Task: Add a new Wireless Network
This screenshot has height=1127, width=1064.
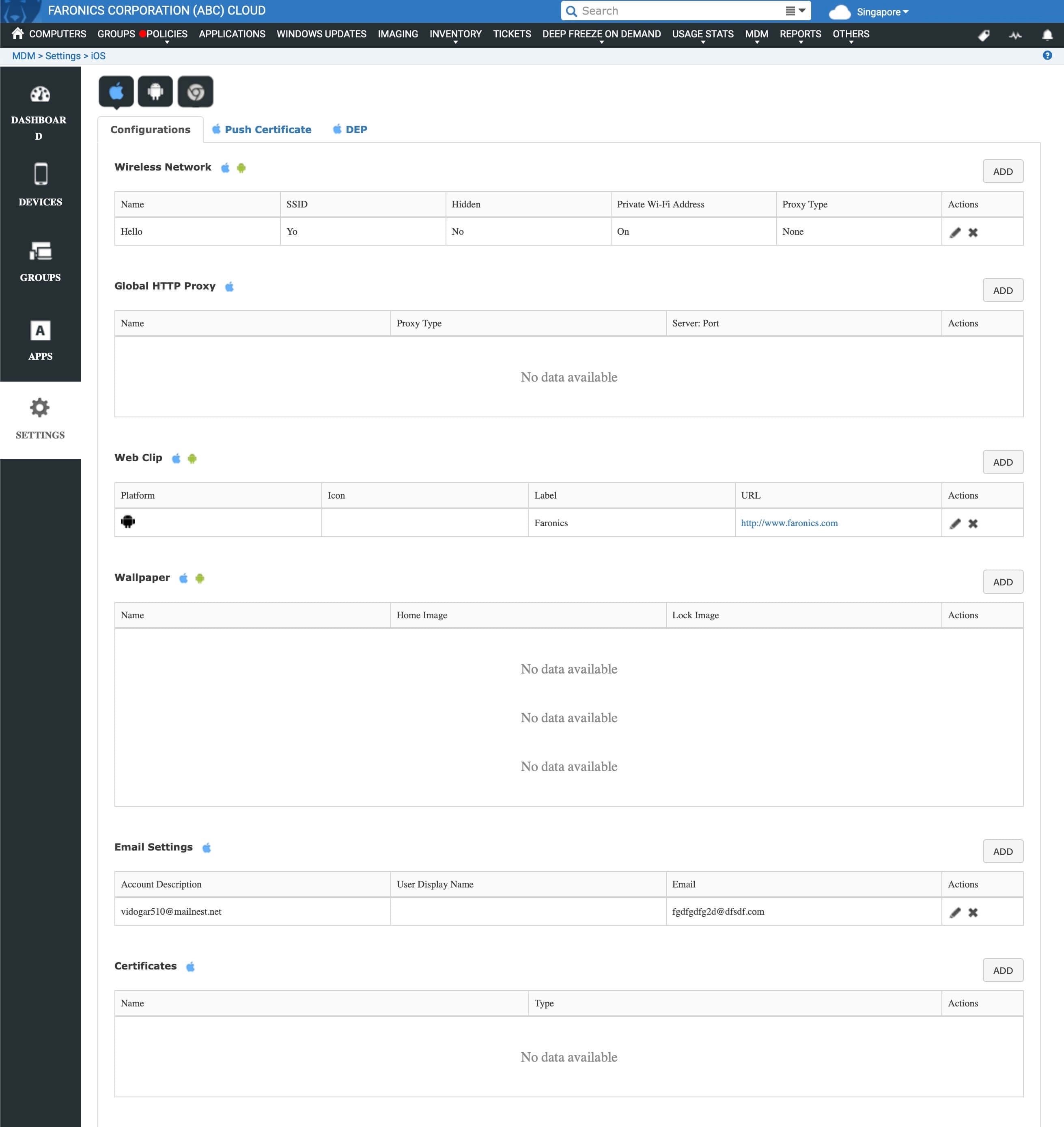Action: [1002, 171]
